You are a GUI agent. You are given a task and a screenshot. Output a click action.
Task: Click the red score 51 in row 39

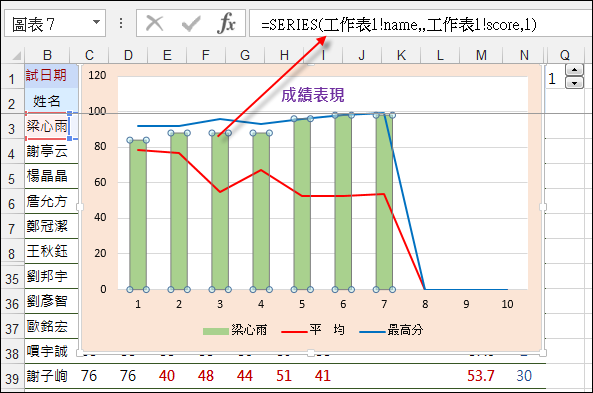[x=284, y=376]
